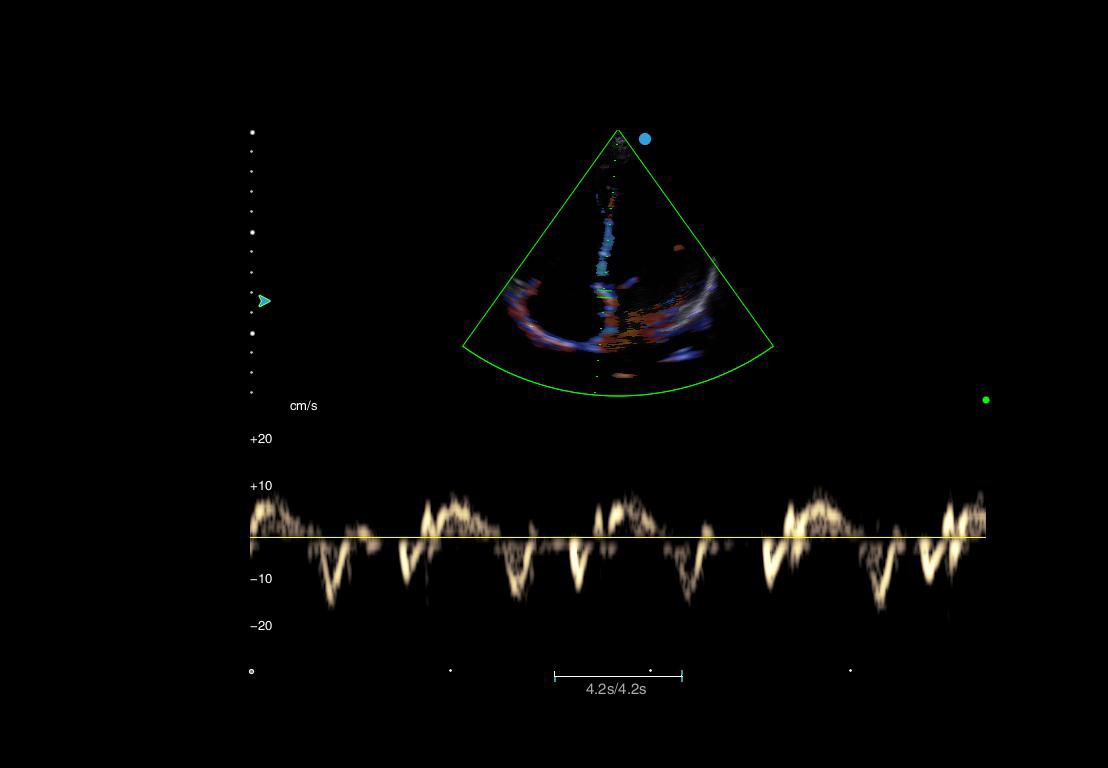
Task: Click the cyan depth focus arrow marker
Action: (x=264, y=301)
